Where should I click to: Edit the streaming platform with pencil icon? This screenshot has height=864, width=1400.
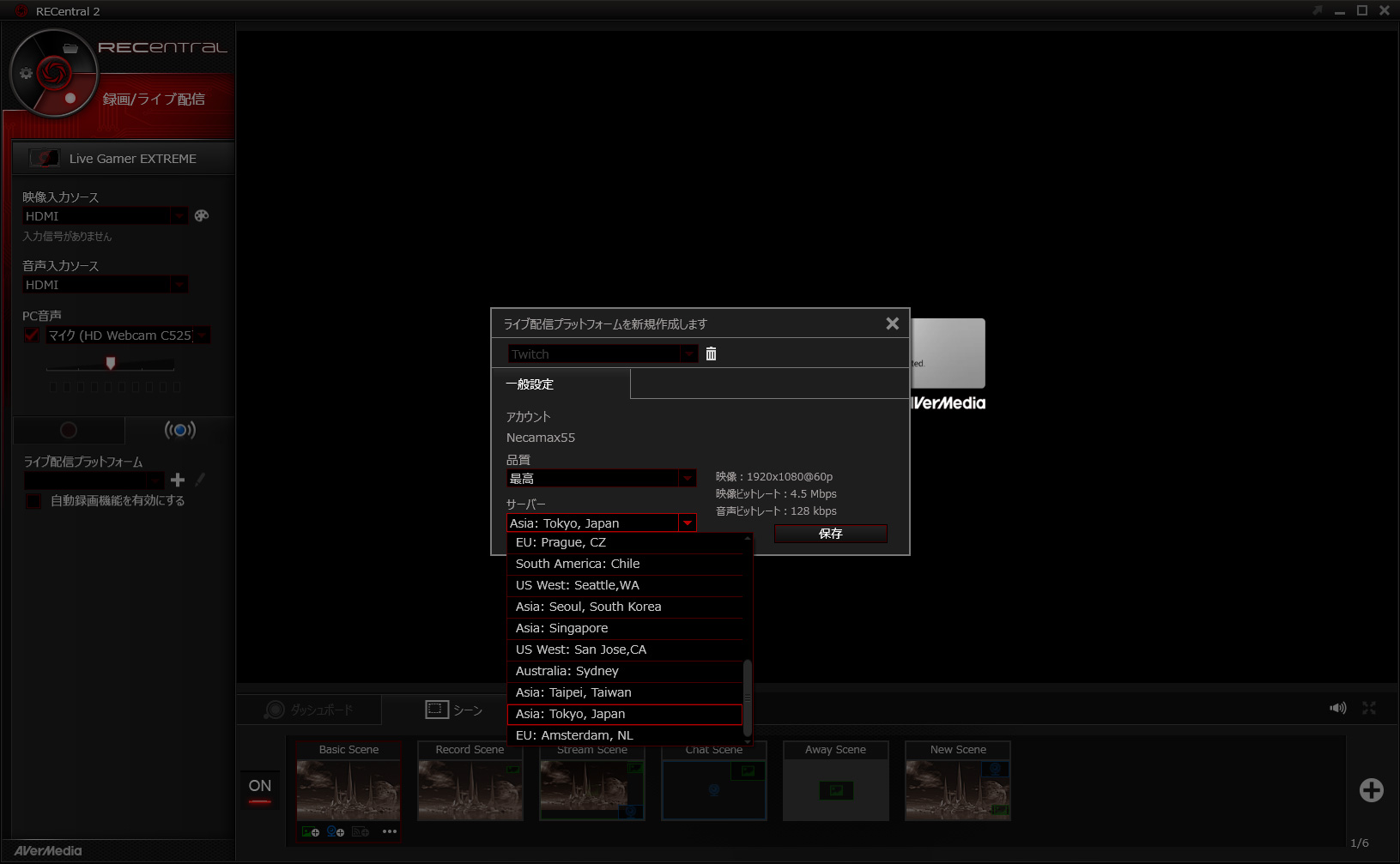[200, 480]
